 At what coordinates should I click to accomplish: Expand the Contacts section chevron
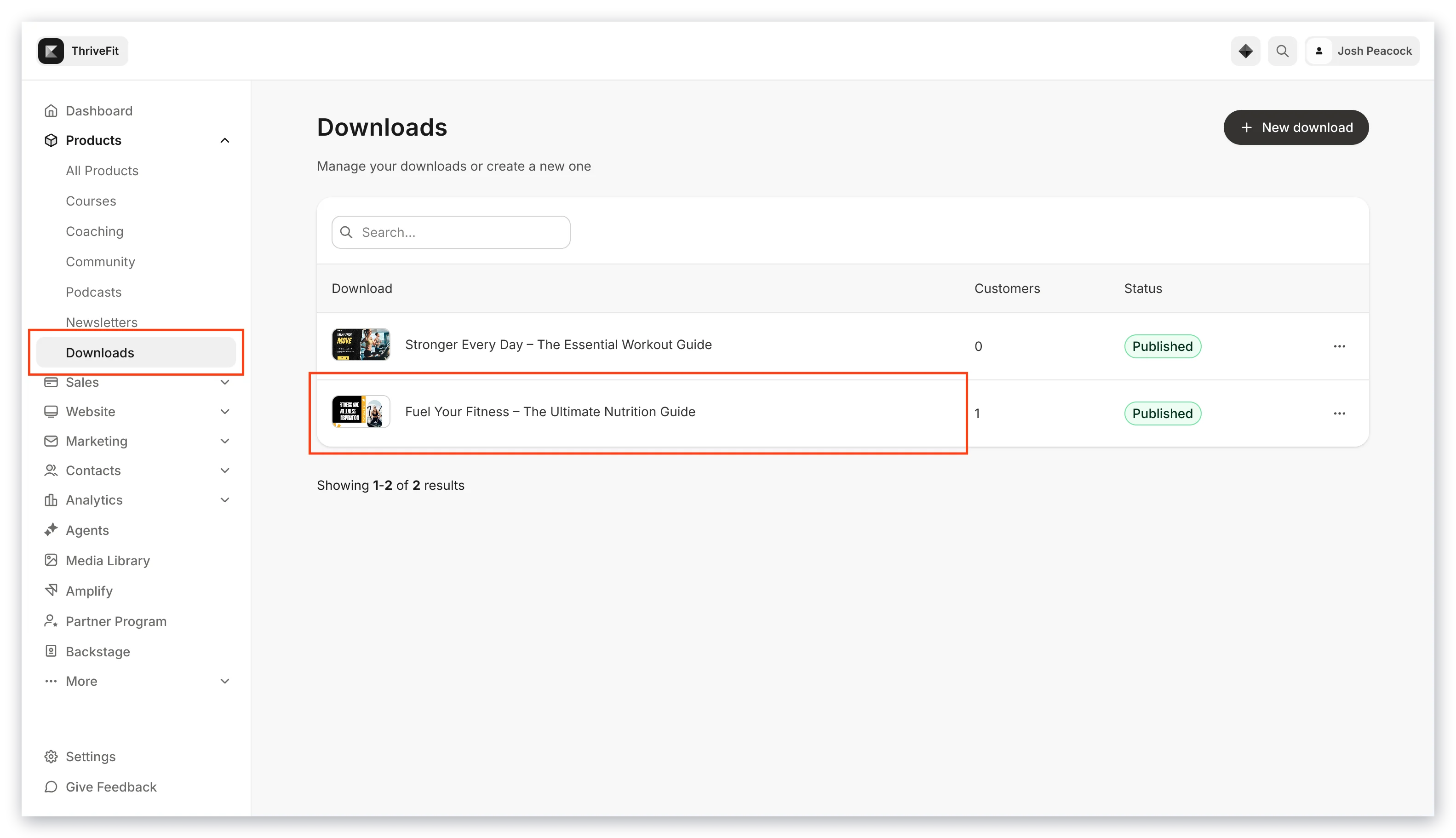[x=224, y=470]
